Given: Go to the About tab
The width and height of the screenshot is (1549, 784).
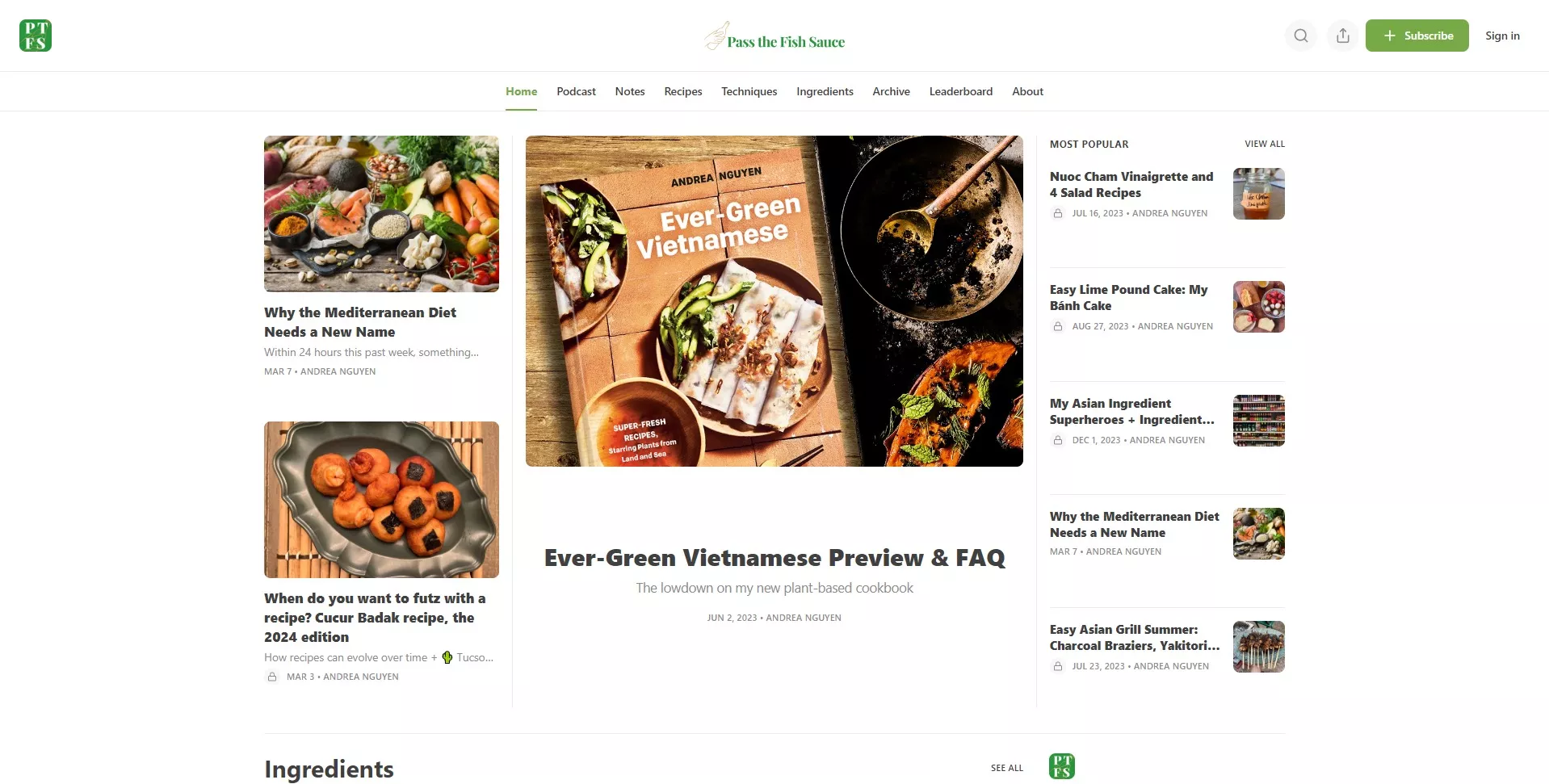Looking at the screenshot, I should (x=1027, y=91).
